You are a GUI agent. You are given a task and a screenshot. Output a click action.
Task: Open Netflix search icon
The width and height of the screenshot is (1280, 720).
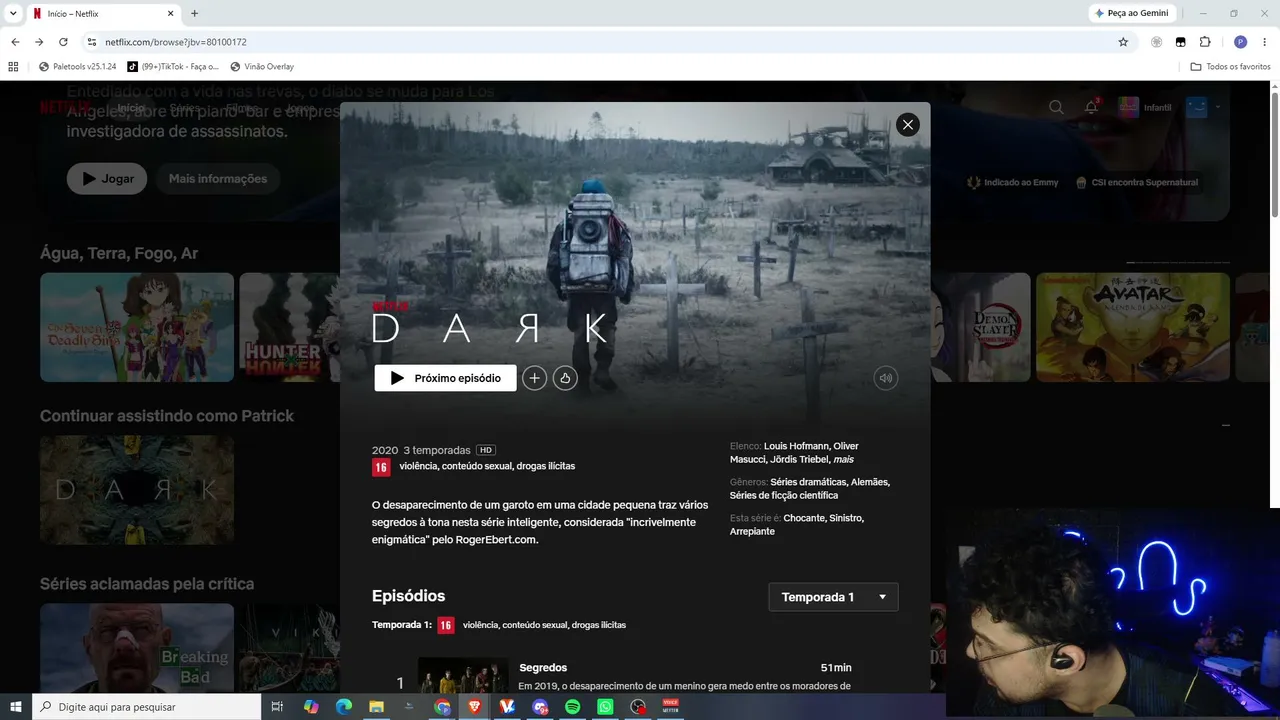click(1056, 107)
